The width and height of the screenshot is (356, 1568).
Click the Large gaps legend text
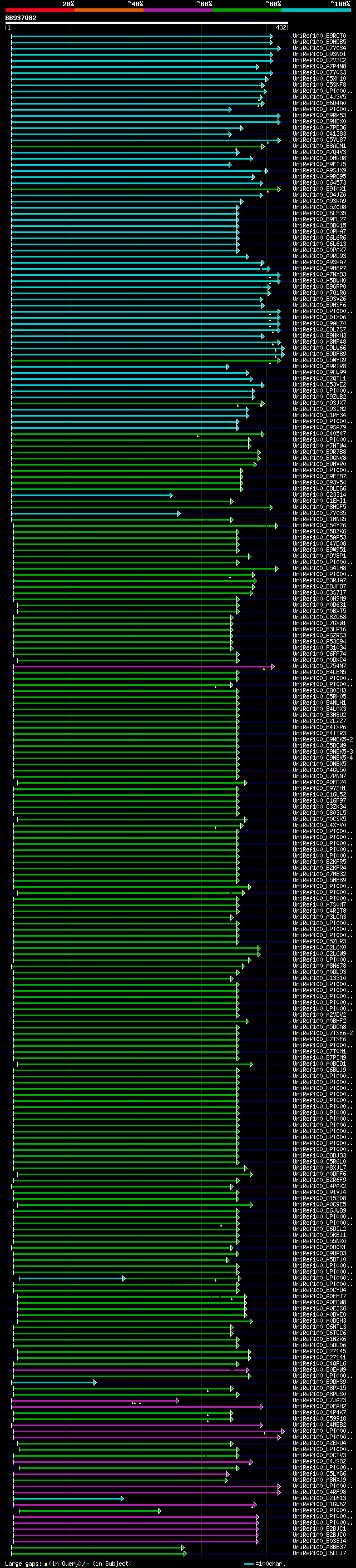click(68, 1564)
